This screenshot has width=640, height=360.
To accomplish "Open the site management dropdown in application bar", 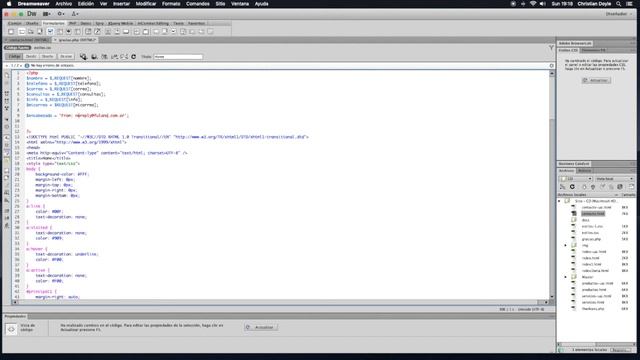I will pos(75,14).
